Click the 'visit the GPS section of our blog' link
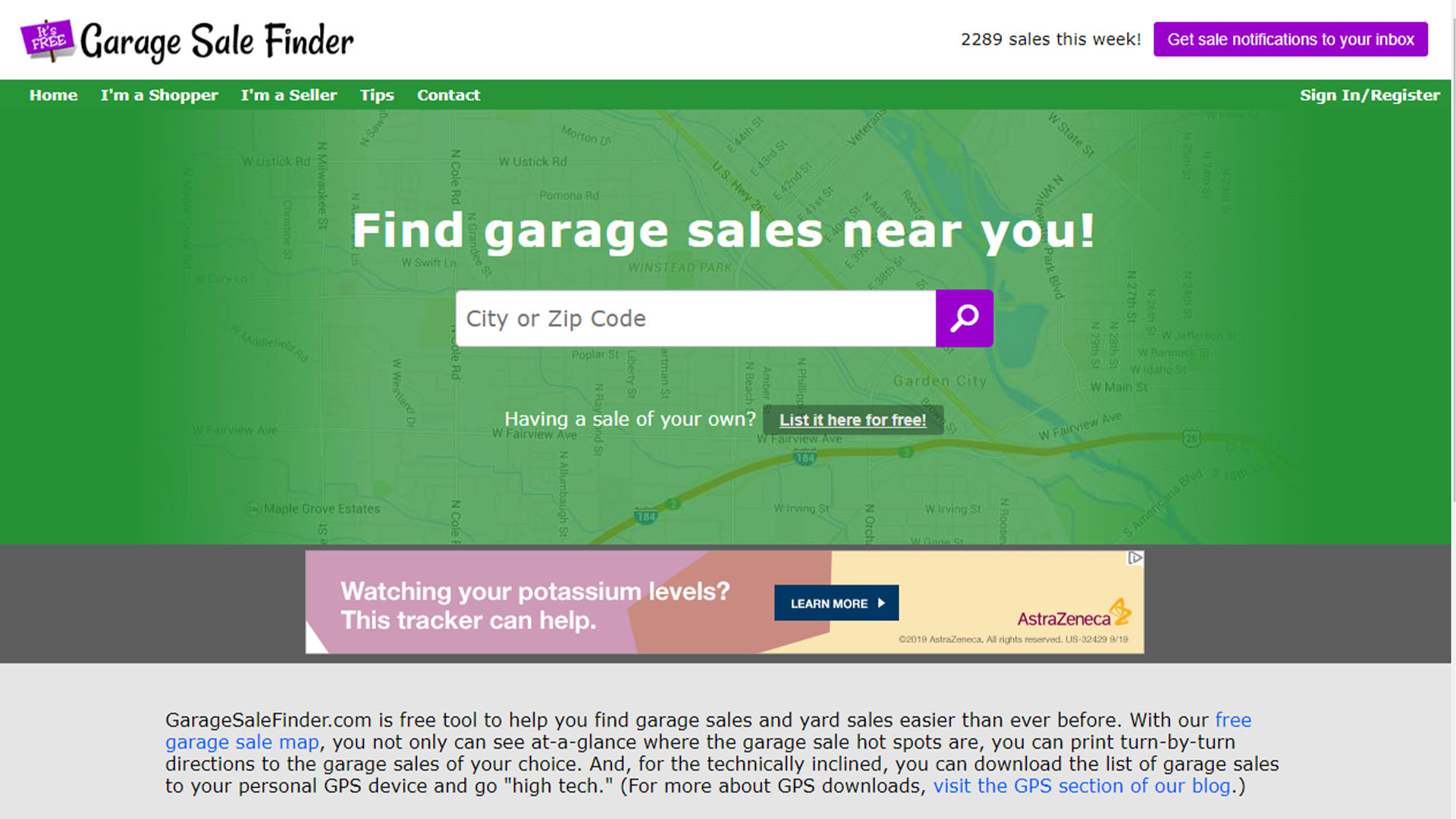The height and width of the screenshot is (819, 1456). click(x=1082, y=786)
